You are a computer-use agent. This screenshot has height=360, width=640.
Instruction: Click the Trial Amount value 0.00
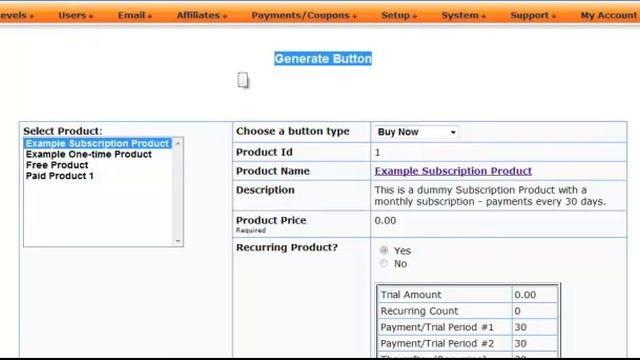tap(525, 295)
